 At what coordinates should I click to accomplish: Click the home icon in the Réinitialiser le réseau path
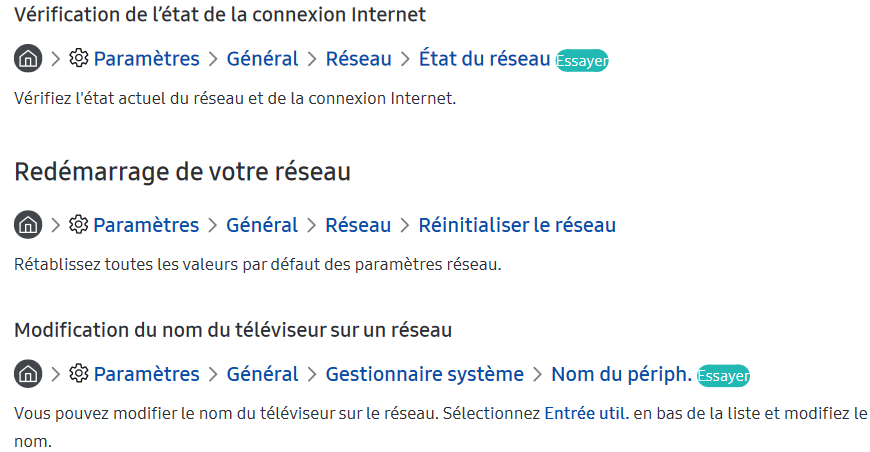point(28,225)
